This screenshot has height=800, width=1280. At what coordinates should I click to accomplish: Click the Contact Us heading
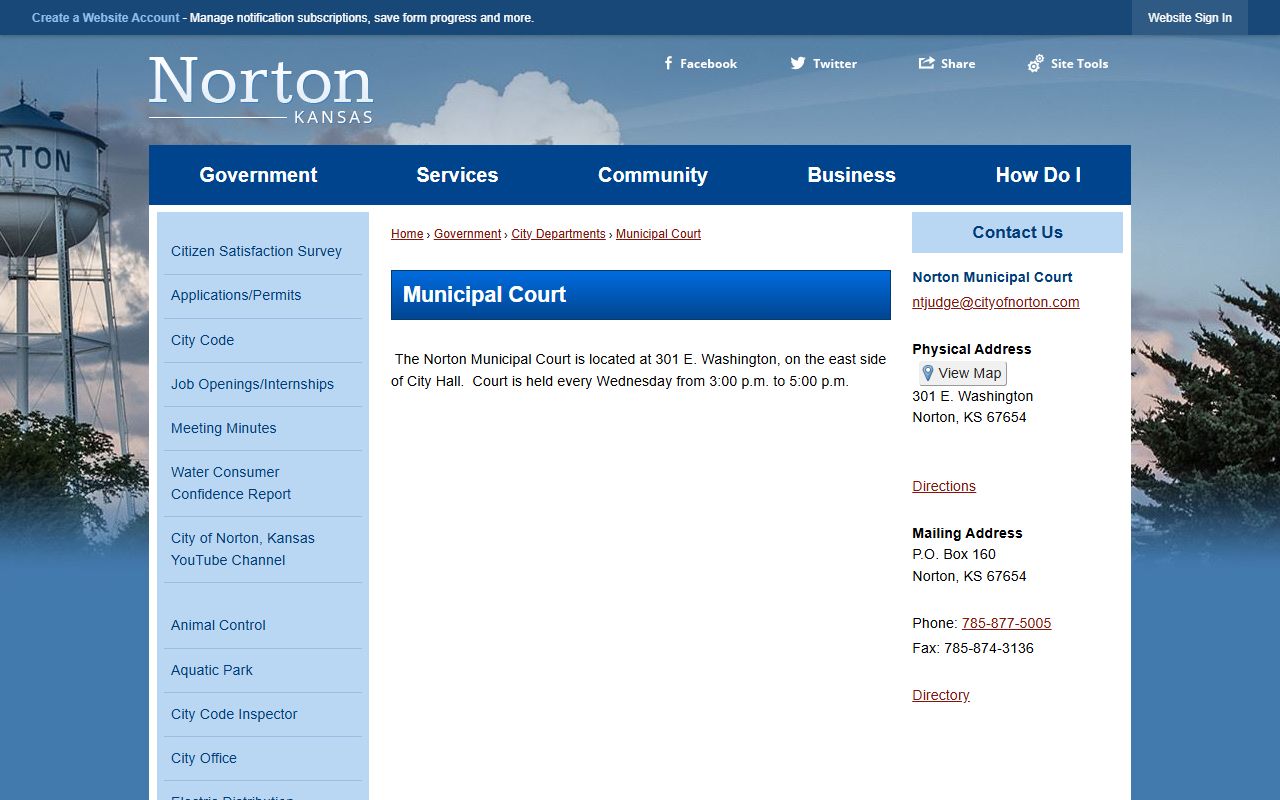click(1017, 232)
